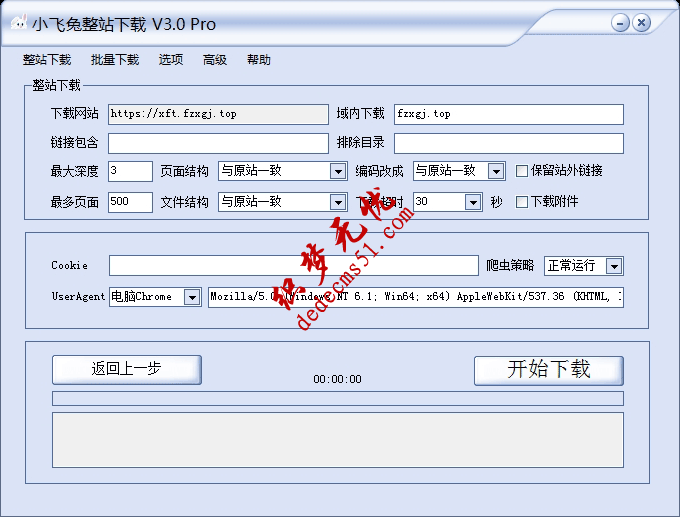Enable the 保留站外链接 checkbox
Screen dimensions: 680x517
pos(522,171)
